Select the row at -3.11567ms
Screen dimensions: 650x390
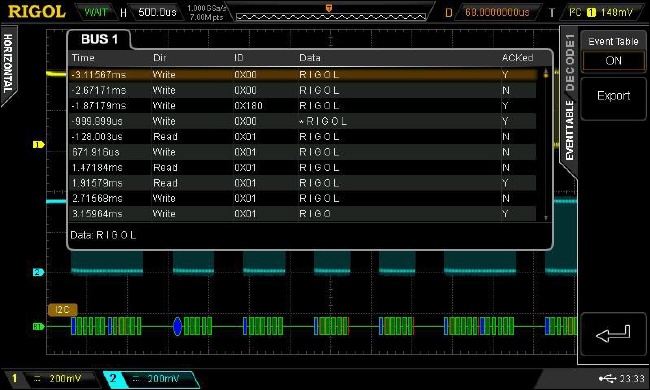[303, 75]
